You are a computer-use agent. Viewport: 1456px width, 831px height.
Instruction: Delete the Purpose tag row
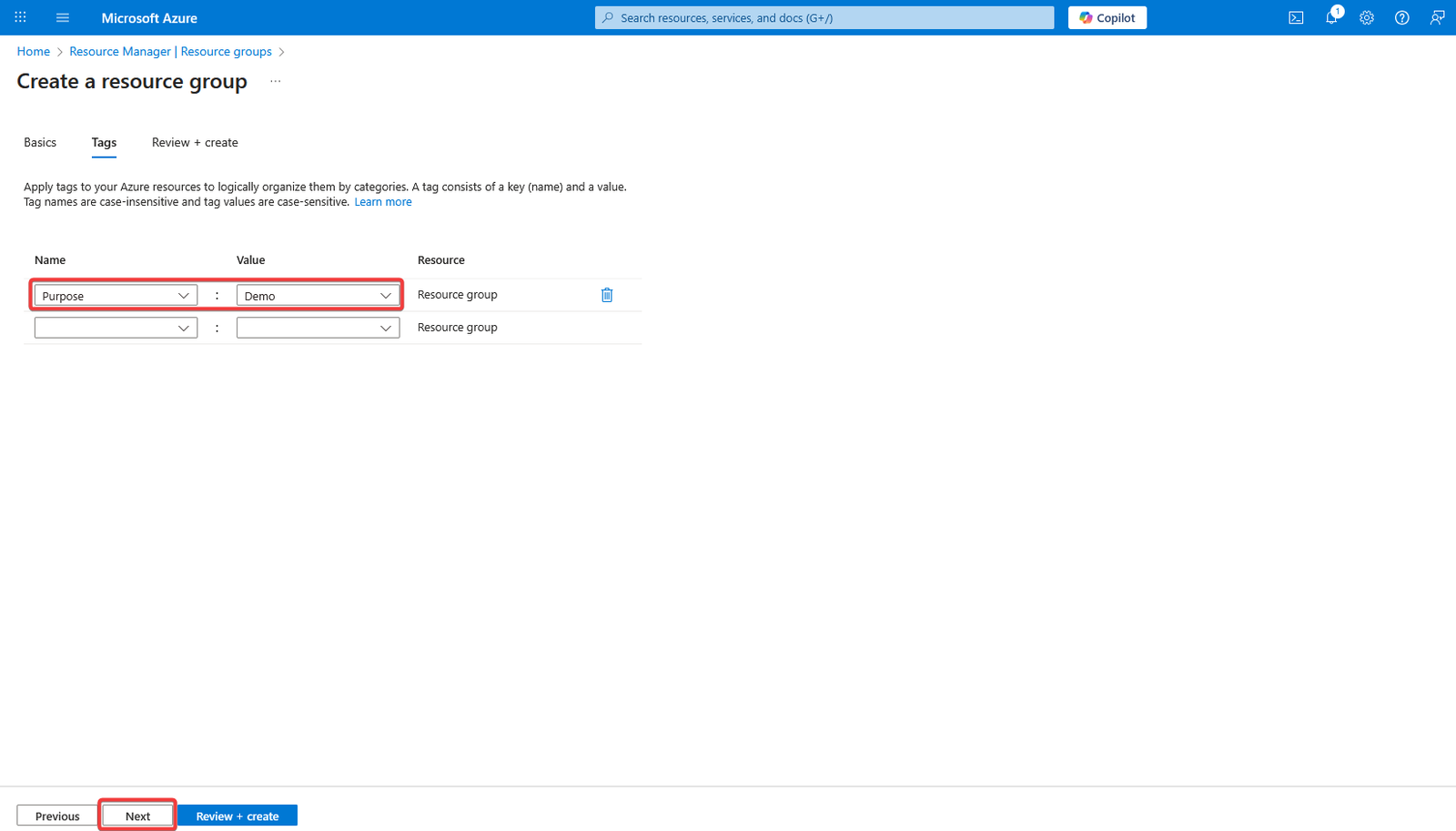(607, 295)
